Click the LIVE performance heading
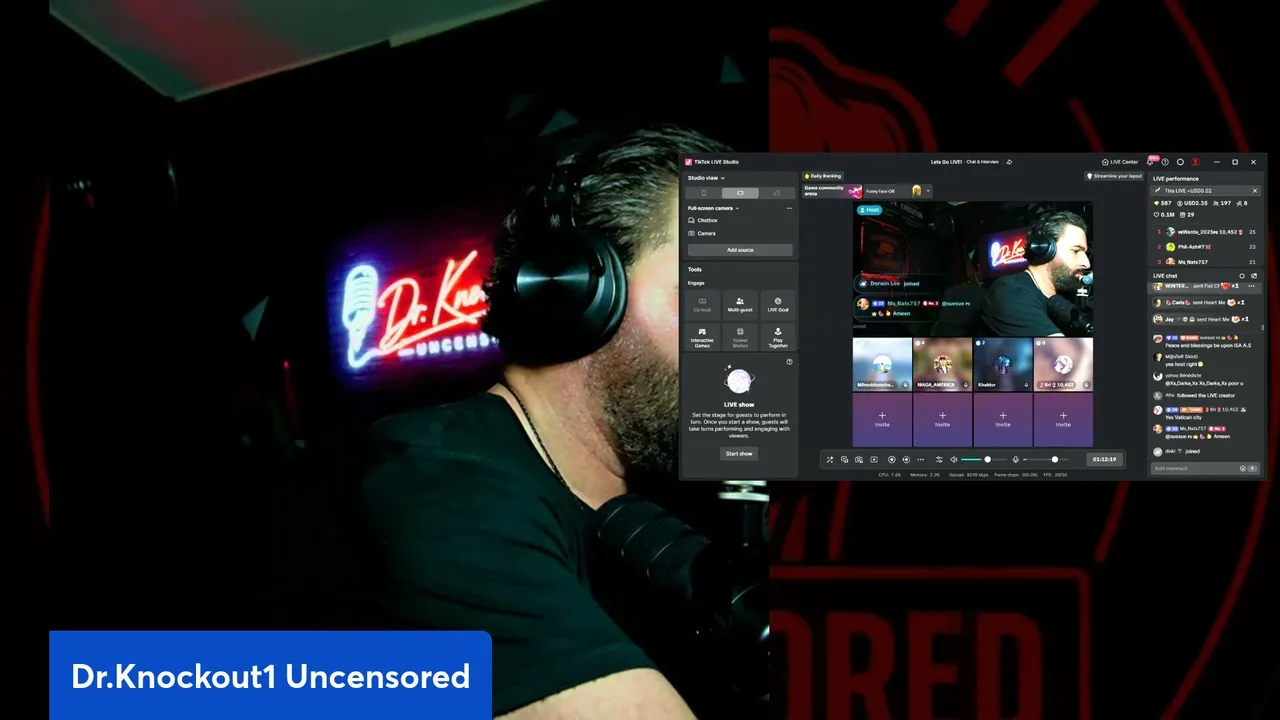 point(1175,179)
